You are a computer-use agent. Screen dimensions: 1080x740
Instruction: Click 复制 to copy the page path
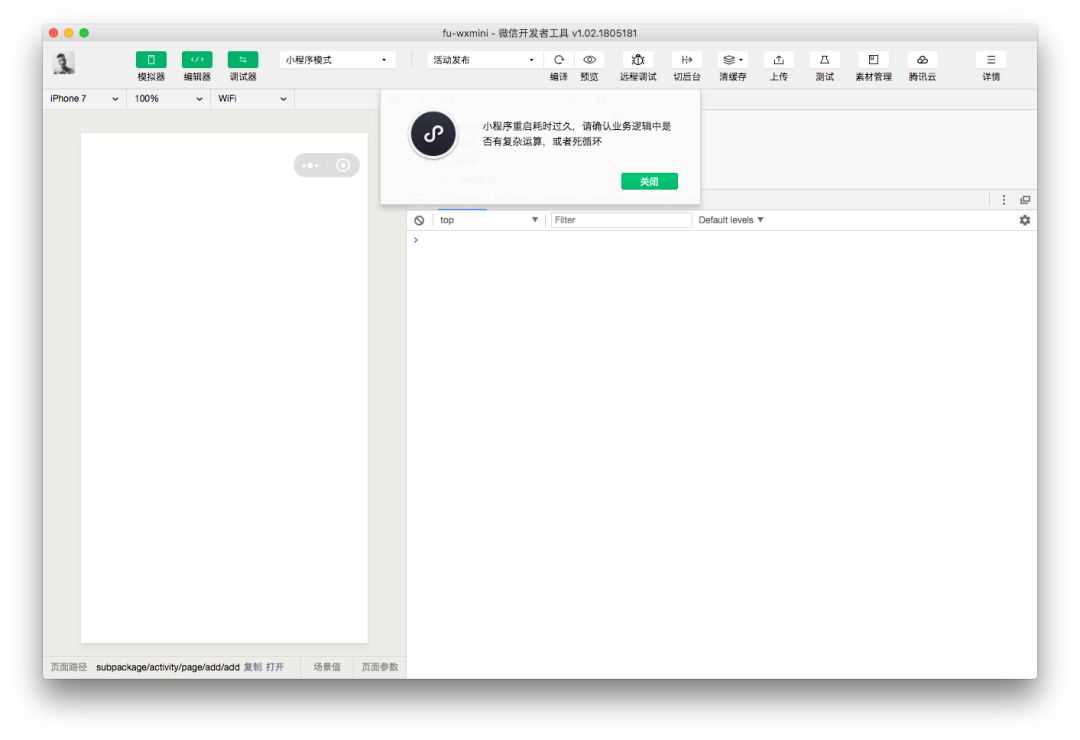point(251,665)
